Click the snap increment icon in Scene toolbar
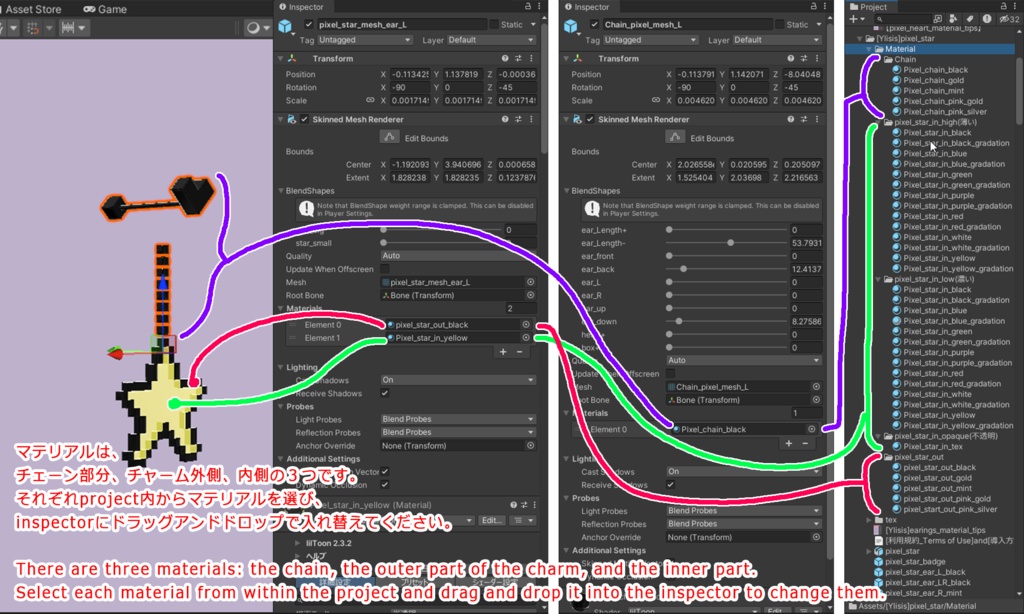Image resolution: width=1024 pixels, height=614 pixels. tap(67, 28)
